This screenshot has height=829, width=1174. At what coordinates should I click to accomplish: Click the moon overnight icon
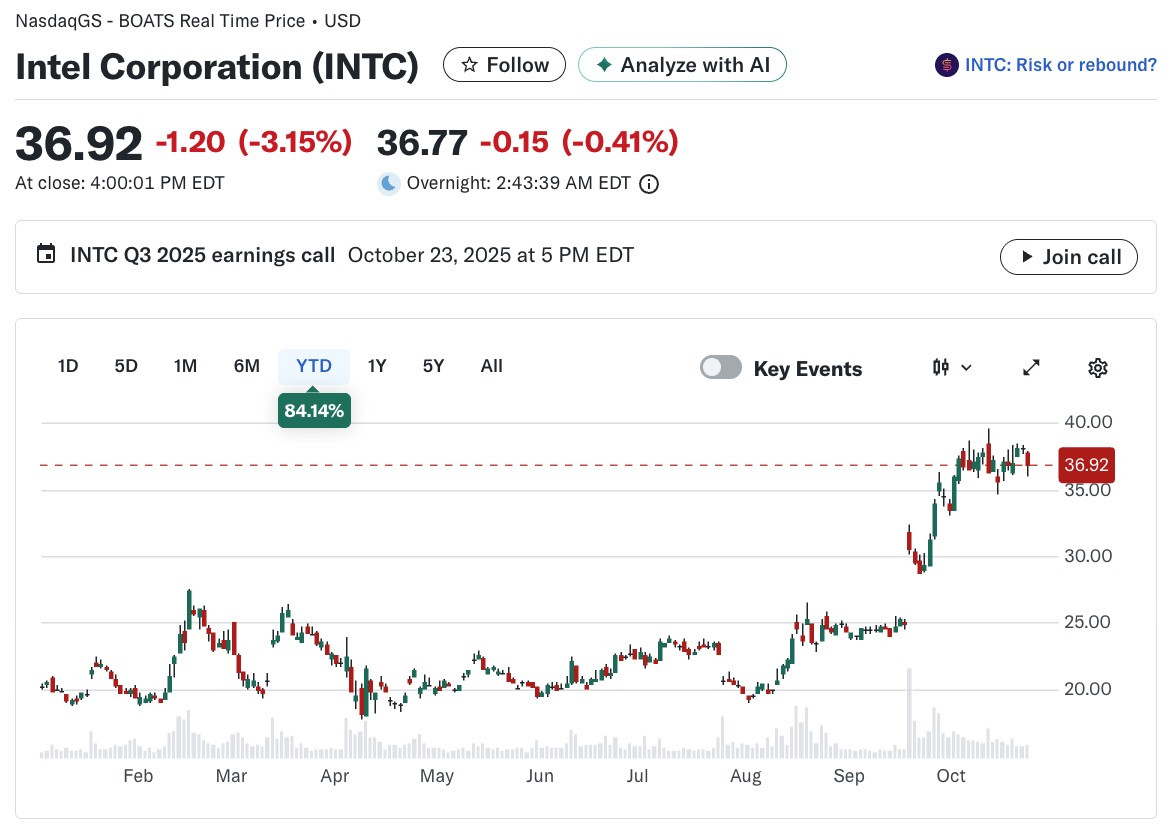tap(388, 183)
